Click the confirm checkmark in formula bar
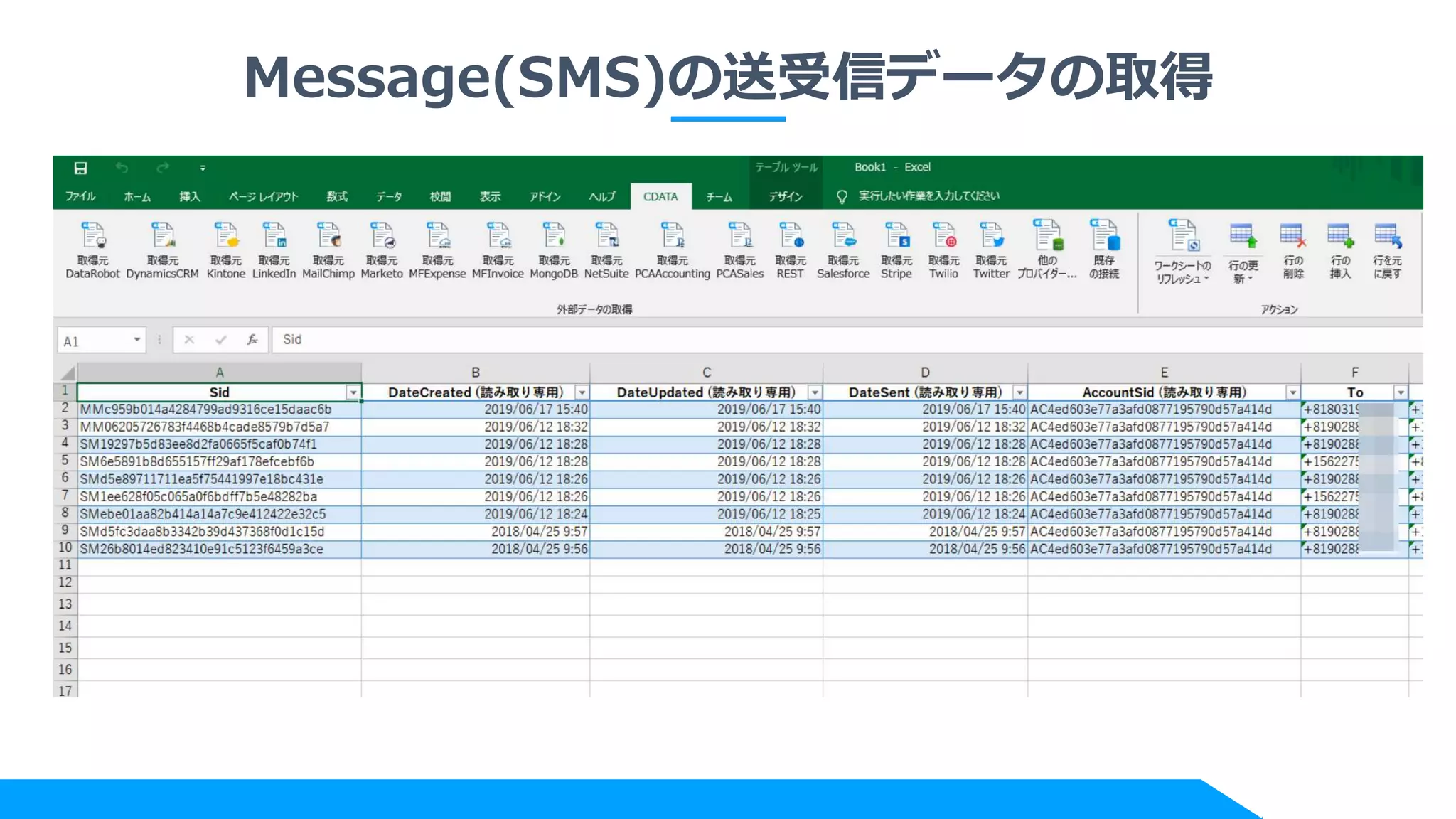Image resolution: width=1456 pixels, height=819 pixels. [x=221, y=340]
